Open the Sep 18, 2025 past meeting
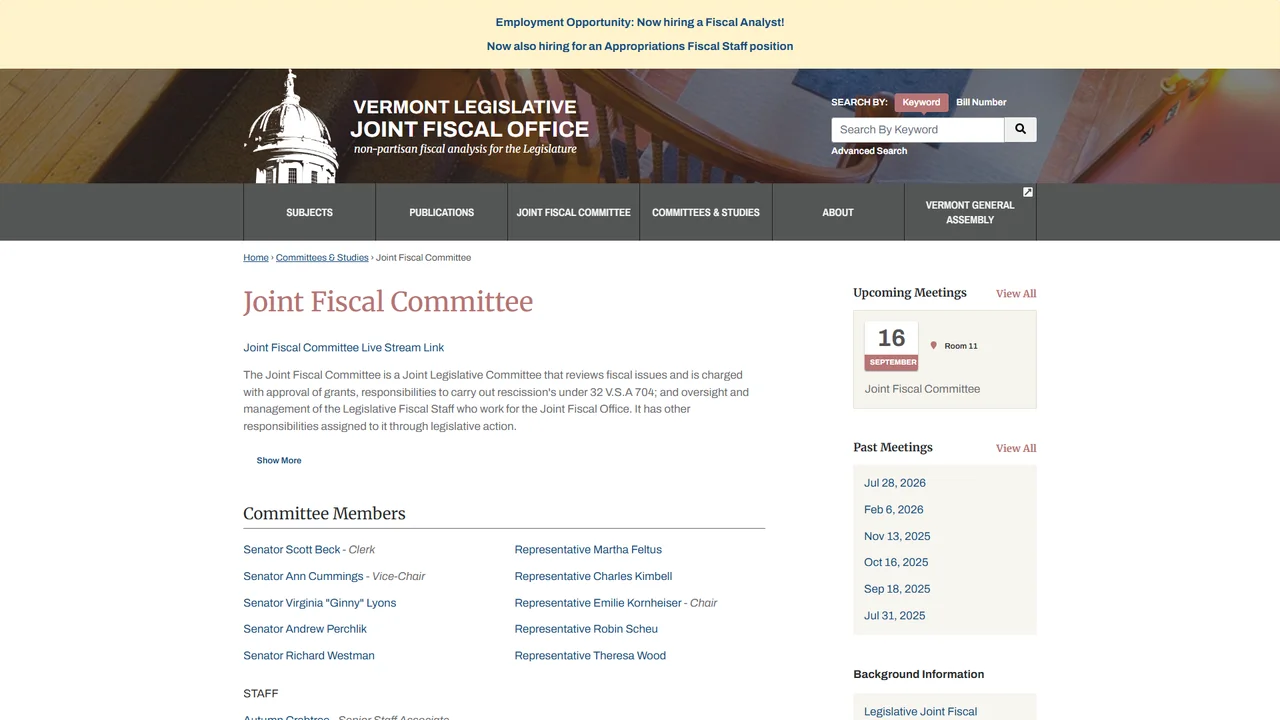The width and height of the screenshot is (1280, 720). click(897, 589)
